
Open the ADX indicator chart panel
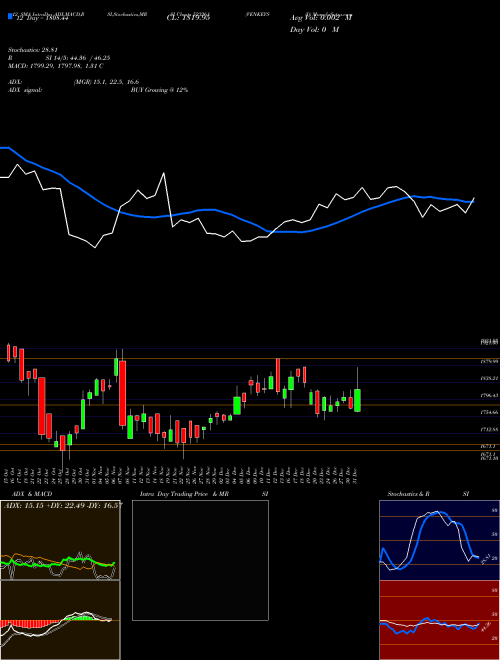pyautogui.click(x=60, y=540)
